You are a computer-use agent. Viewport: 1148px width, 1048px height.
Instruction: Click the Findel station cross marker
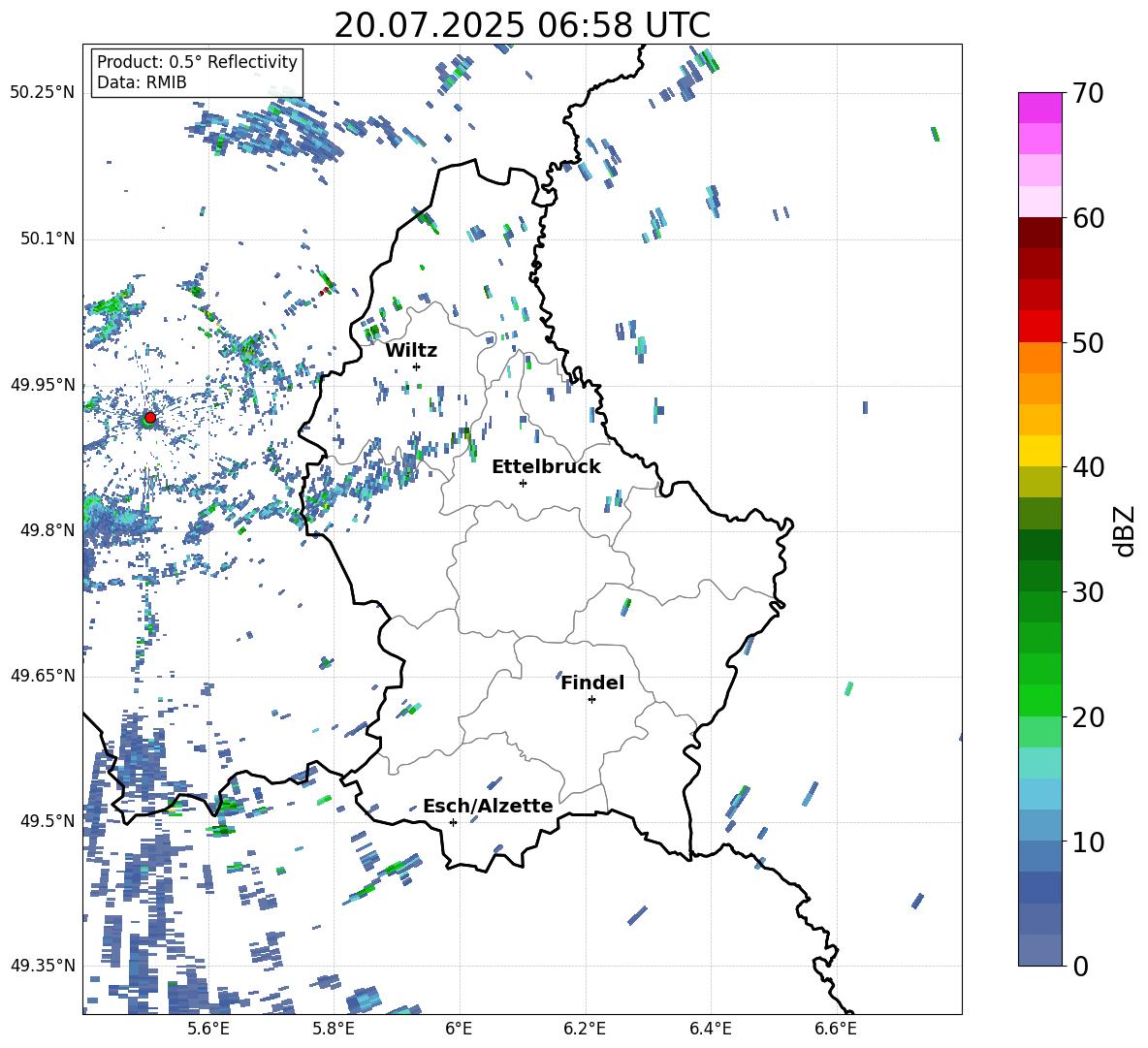click(x=591, y=700)
